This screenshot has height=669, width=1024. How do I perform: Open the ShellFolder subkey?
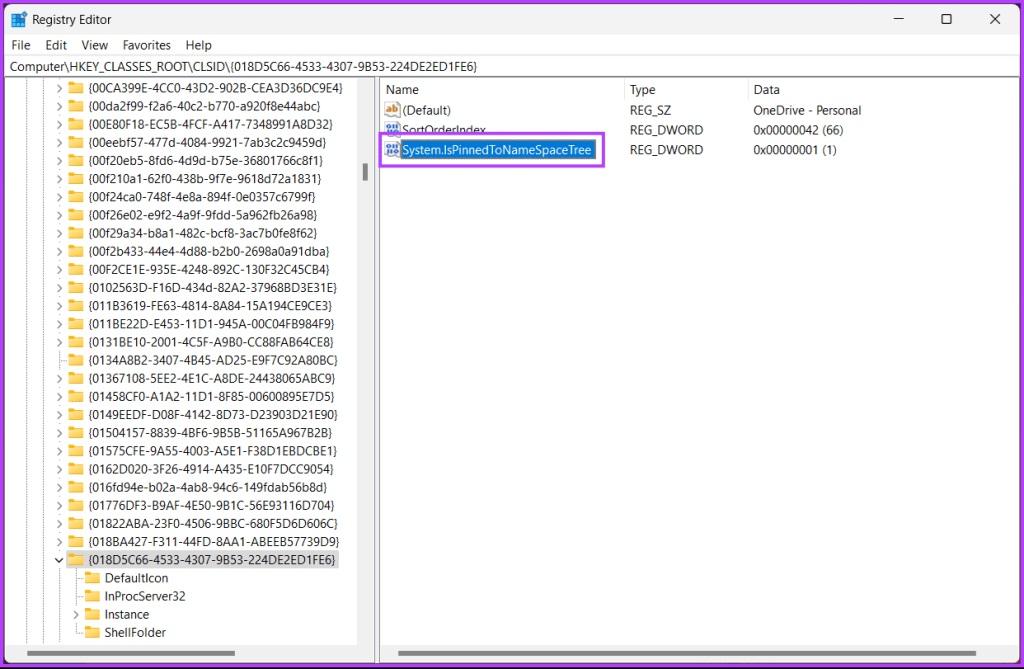coord(135,632)
